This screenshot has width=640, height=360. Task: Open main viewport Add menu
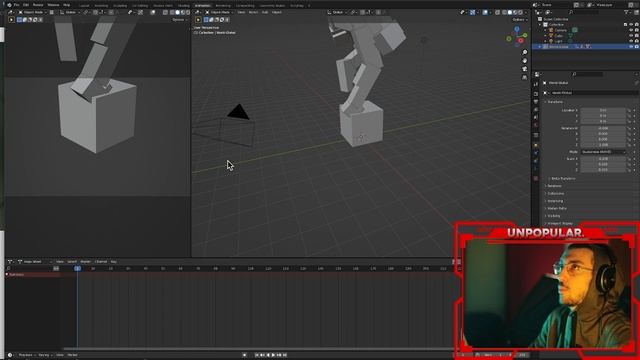(x=265, y=12)
